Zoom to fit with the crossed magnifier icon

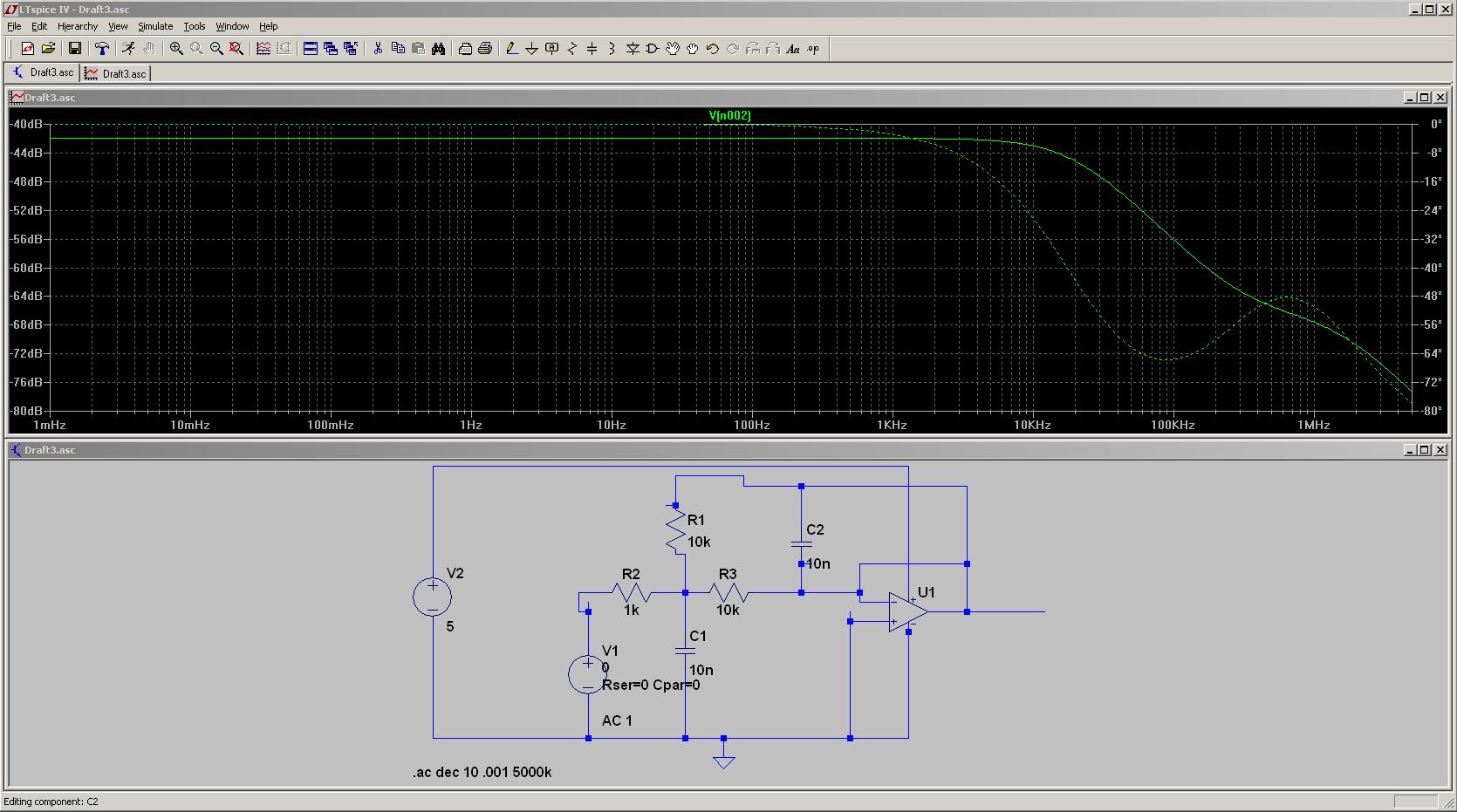pos(236,49)
